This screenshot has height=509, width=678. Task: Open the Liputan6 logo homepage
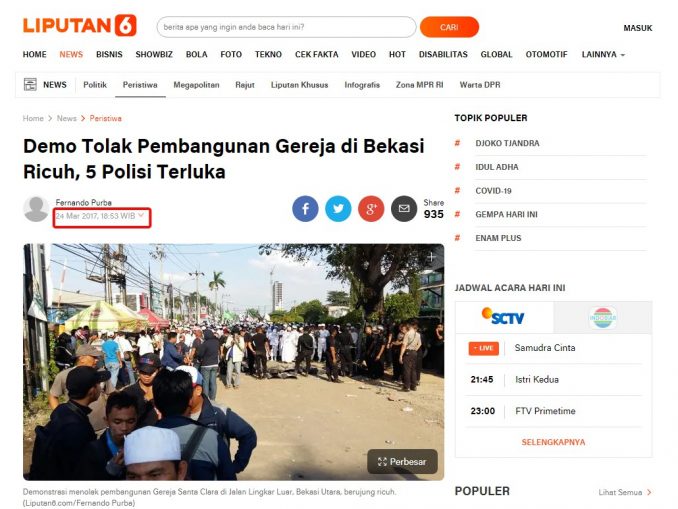[80, 26]
